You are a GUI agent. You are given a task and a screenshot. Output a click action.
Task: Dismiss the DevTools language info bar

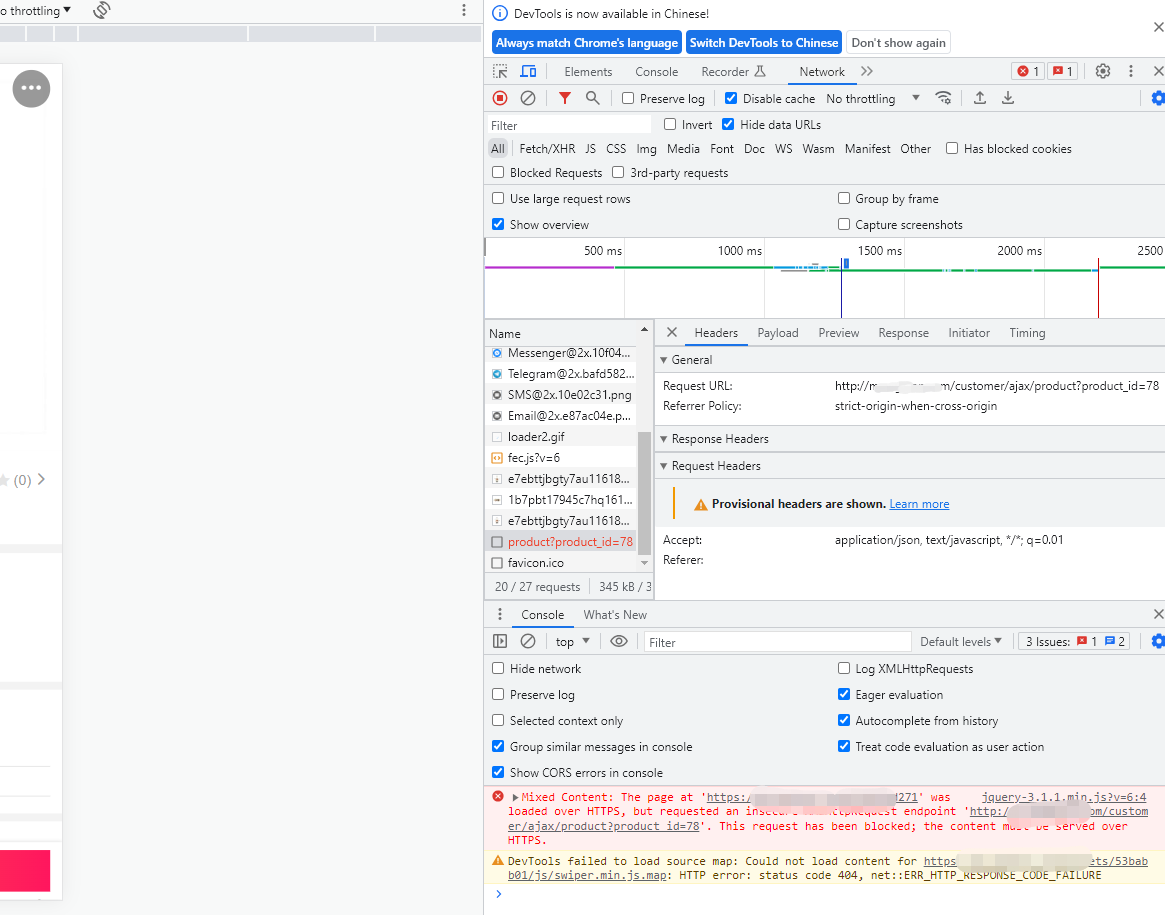pyautogui.click(x=1158, y=27)
